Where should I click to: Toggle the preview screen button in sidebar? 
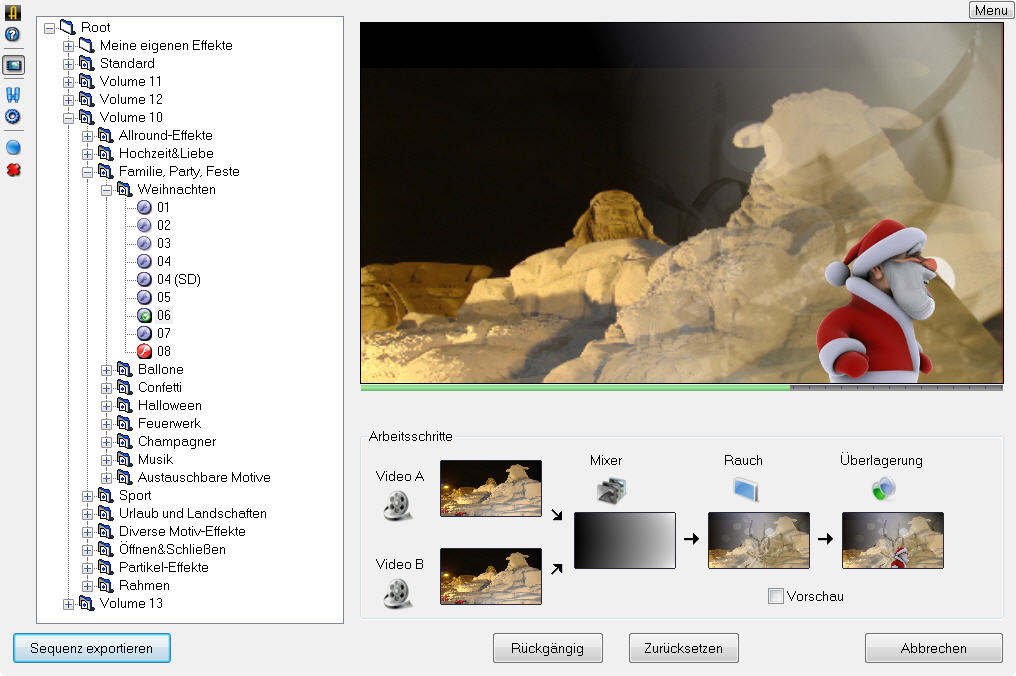coord(13,65)
